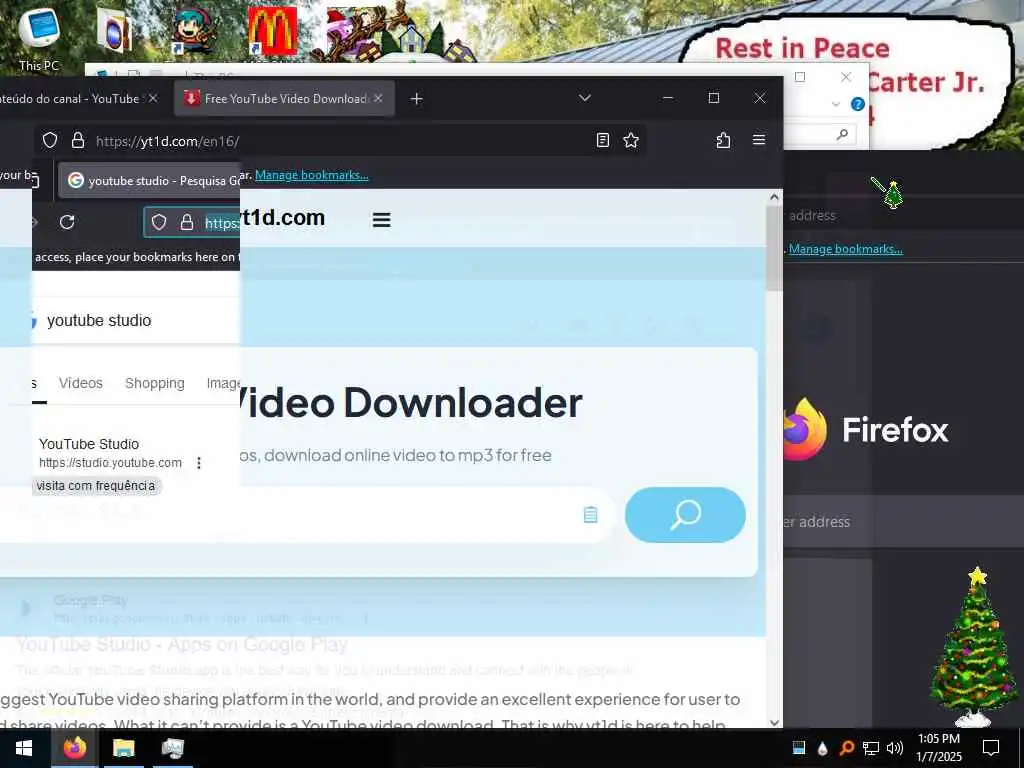Screen dimensions: 1024x768
Task: Click the taskbar clock showing 1:05 PM
Action: [x=939, y=748]
